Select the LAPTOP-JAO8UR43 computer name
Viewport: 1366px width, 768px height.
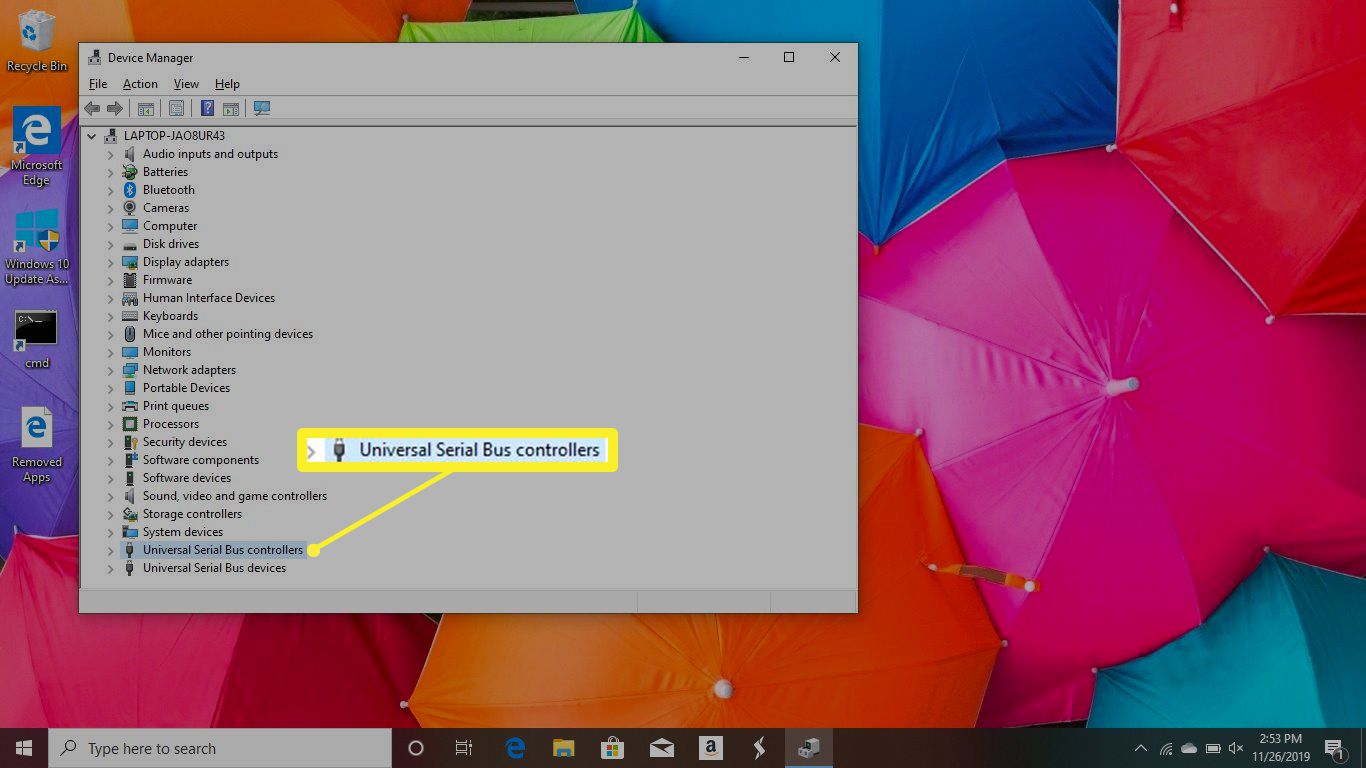(175, 136)
